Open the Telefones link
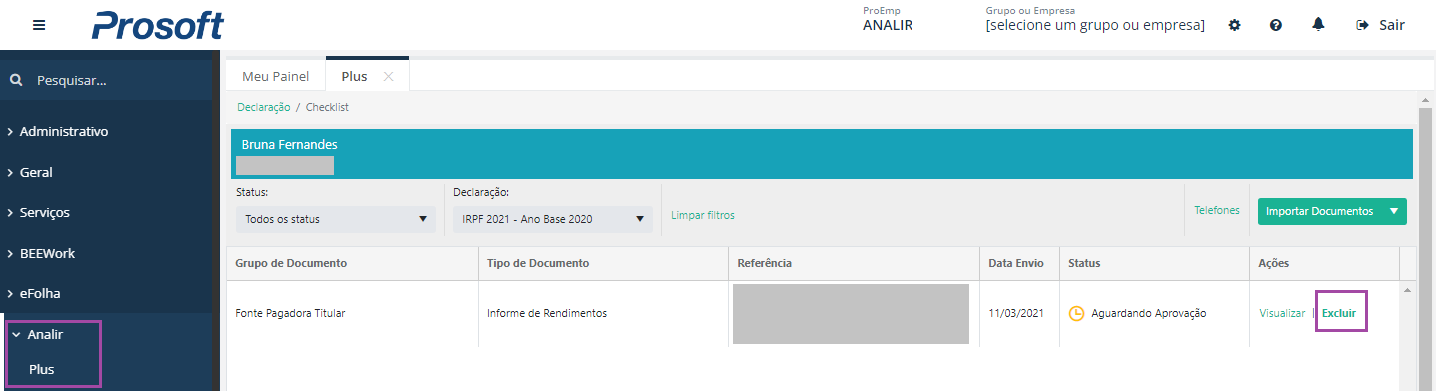Screen dimensions: 1436x391 click(x=1217, y=210)
